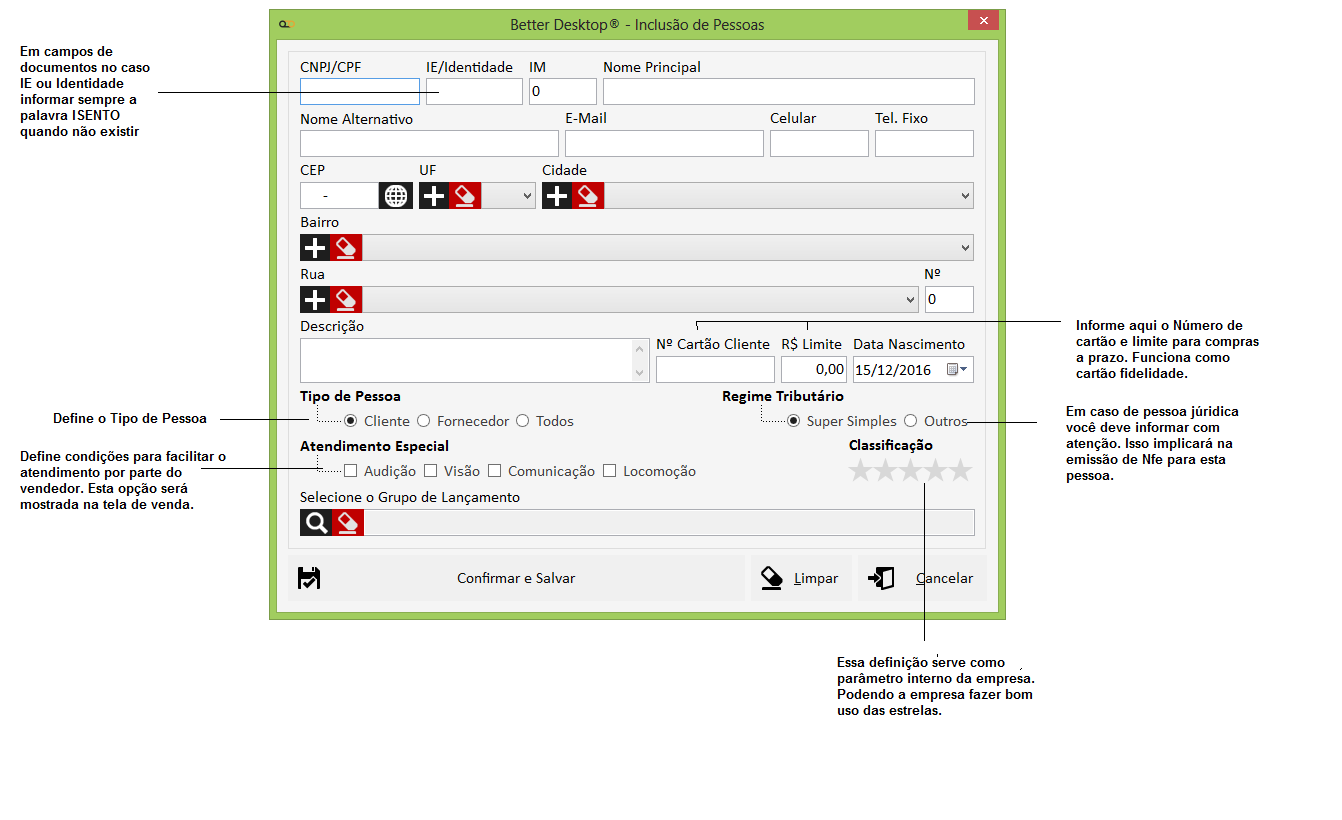Enable the Audição checkbox

coord(351,471)
